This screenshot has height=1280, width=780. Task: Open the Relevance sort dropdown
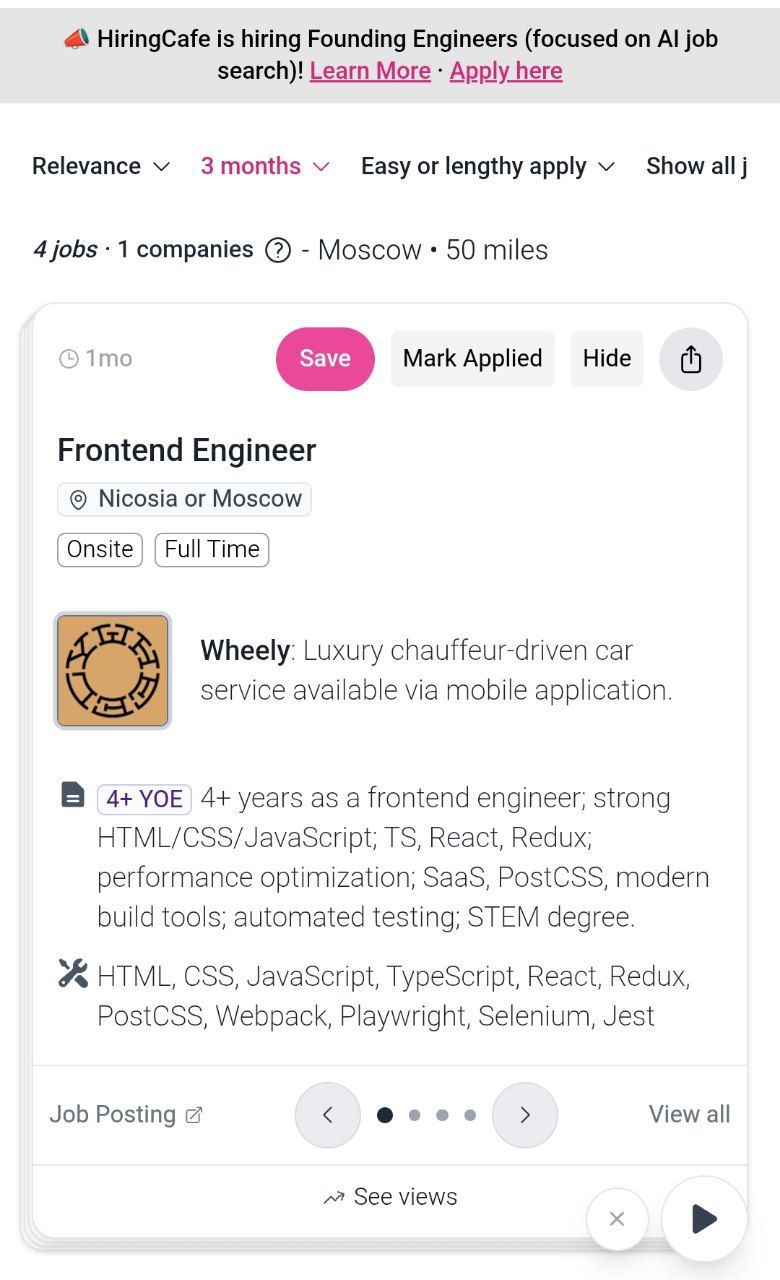pos(101,166)
